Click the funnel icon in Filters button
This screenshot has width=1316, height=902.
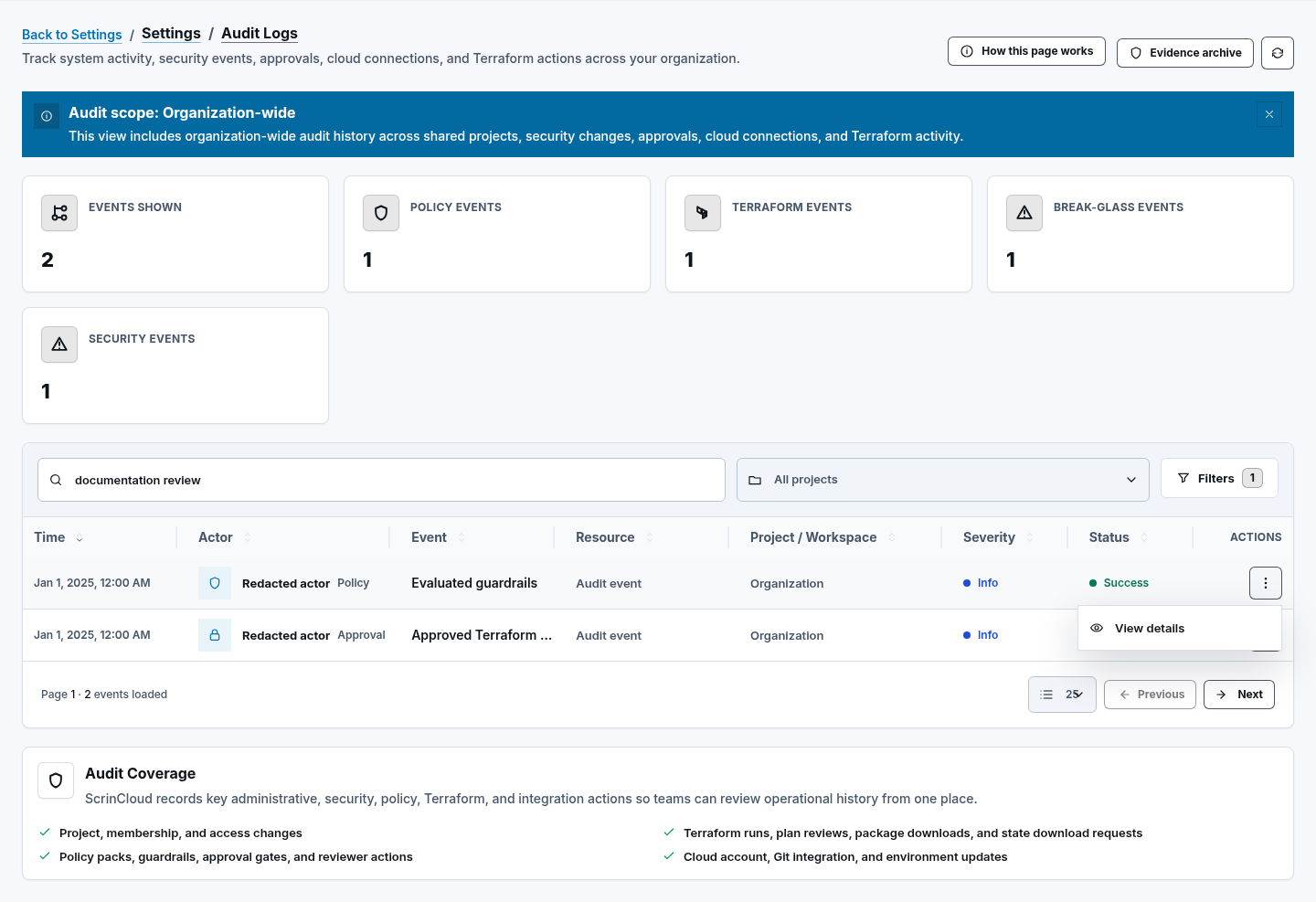(x=1183, y=478)
